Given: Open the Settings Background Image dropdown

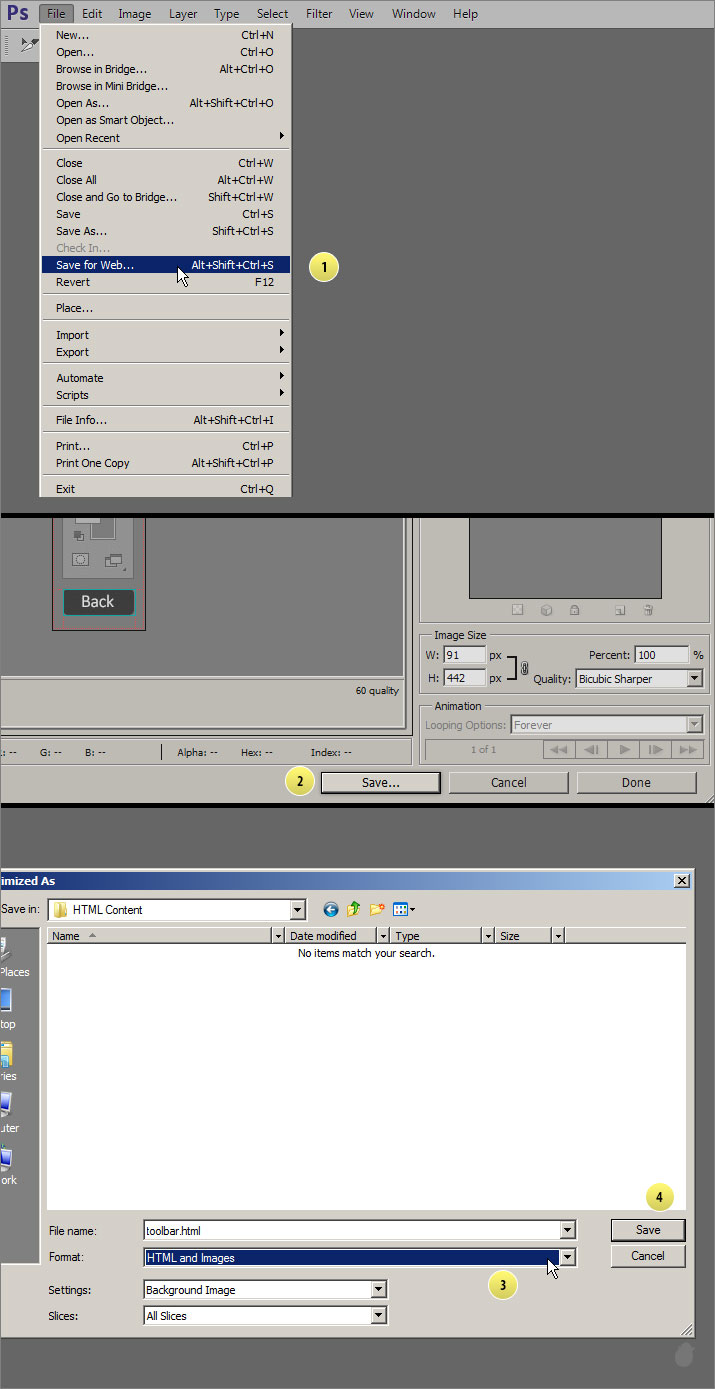Looking at the screenshot, I should pyautogui.click(x=378, y=1290).
